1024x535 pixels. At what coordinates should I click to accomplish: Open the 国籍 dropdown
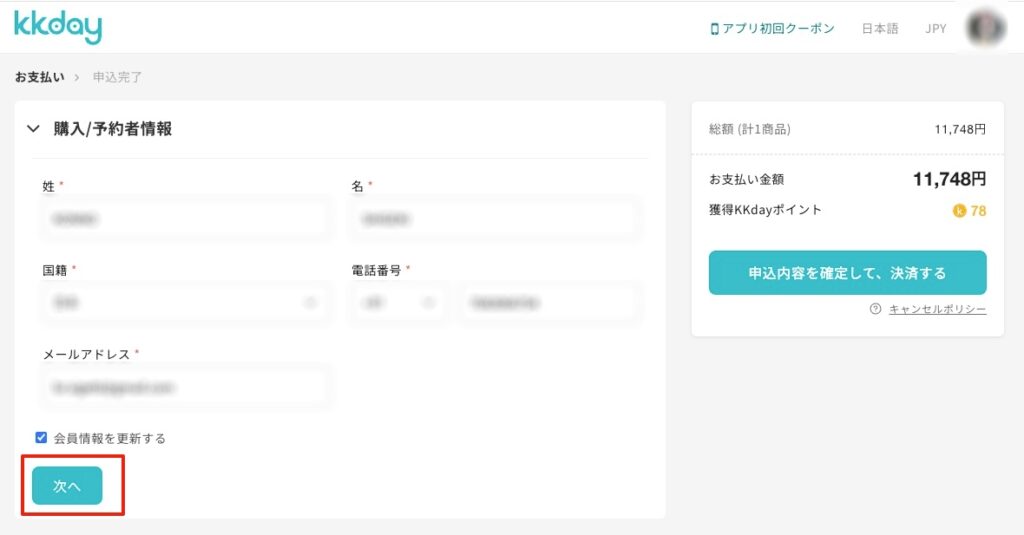point(185,303)
